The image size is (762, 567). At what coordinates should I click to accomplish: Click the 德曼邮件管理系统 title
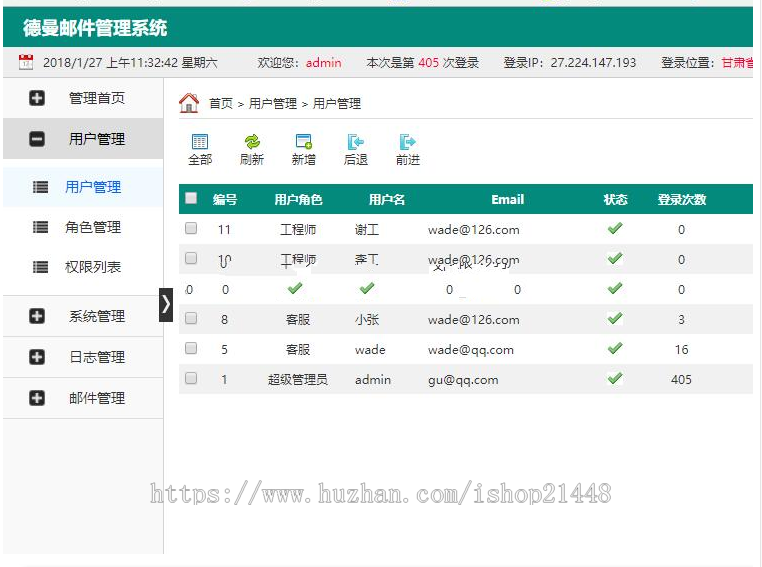pos(95,28)
